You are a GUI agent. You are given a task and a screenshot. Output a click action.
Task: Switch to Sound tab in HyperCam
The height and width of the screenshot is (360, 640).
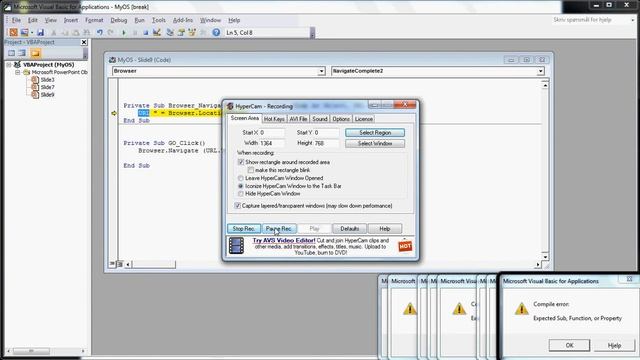coord(320,119)
